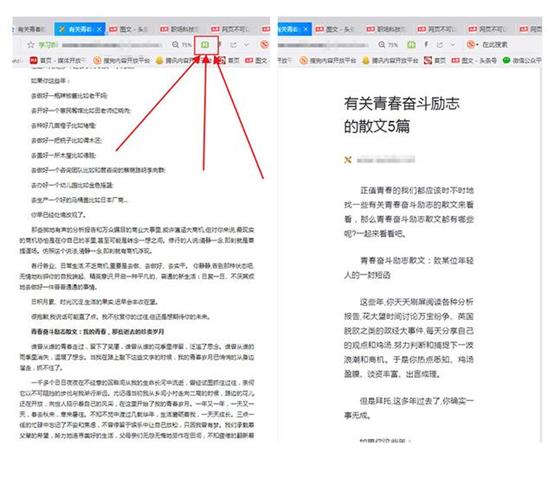554x484 pixels.
Task: Click the address bar URL in left window
Action: [x=112, y=45]
